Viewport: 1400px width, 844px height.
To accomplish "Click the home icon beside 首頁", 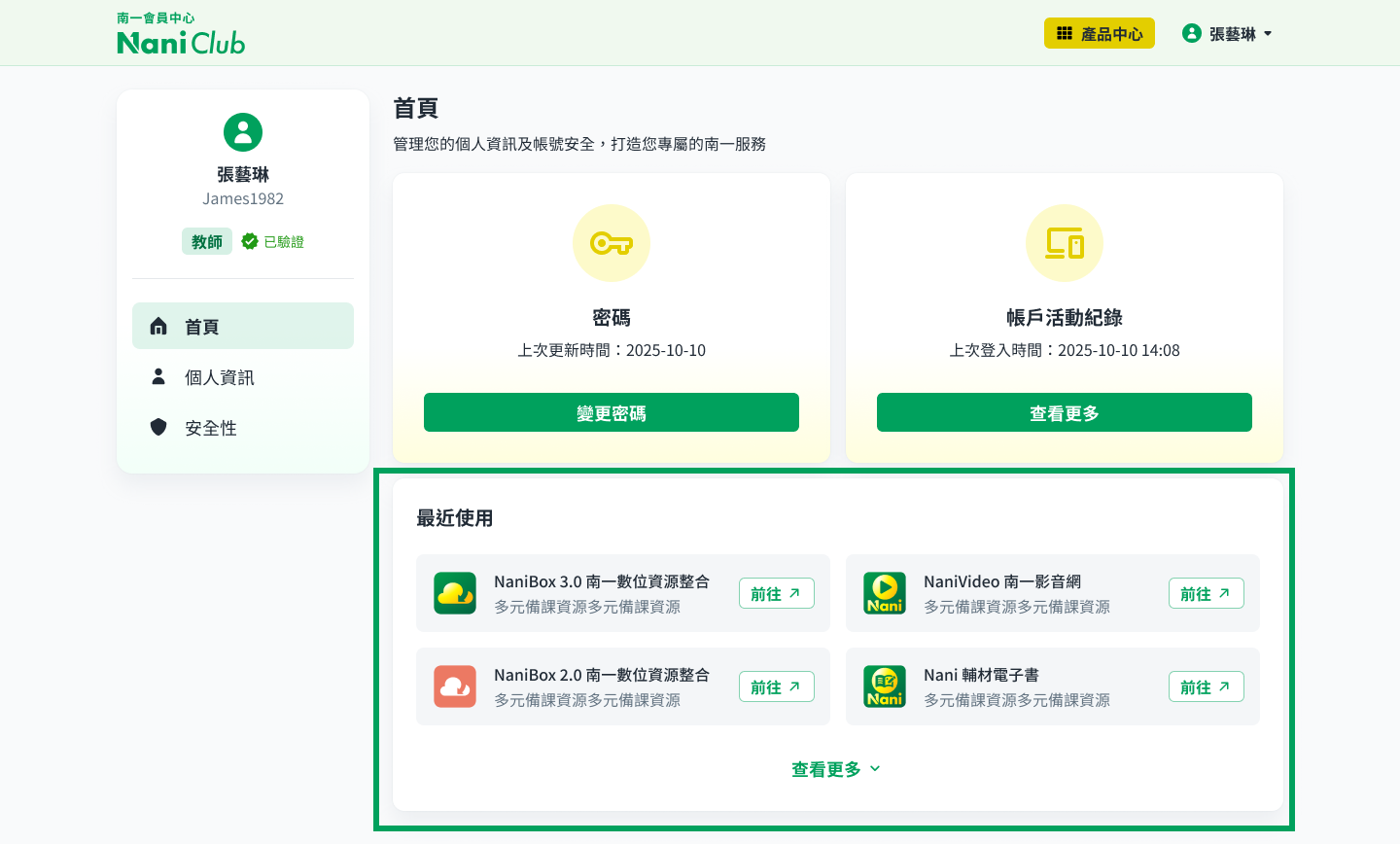I will 158,326.
